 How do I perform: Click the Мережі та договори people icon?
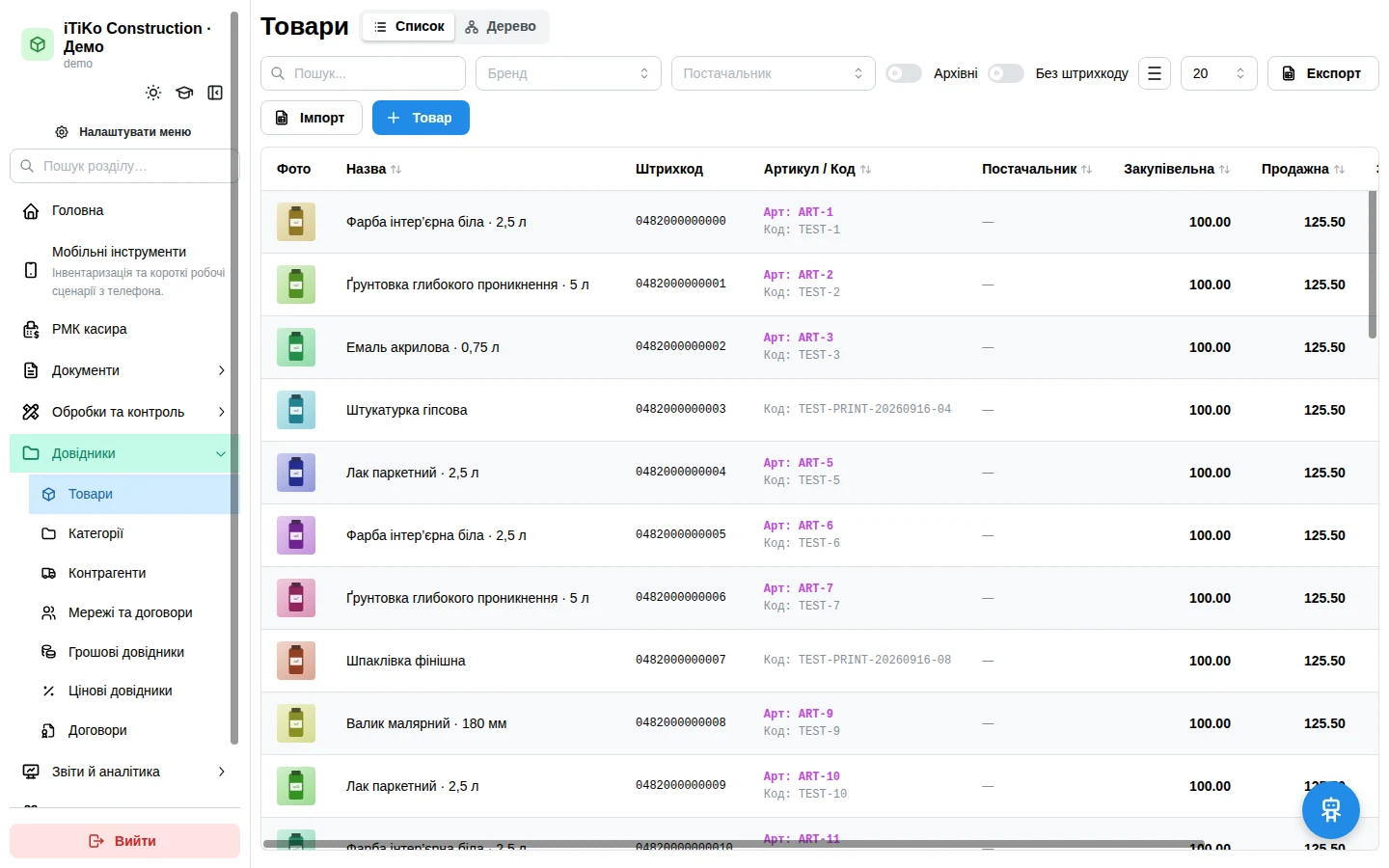point(49,612)
